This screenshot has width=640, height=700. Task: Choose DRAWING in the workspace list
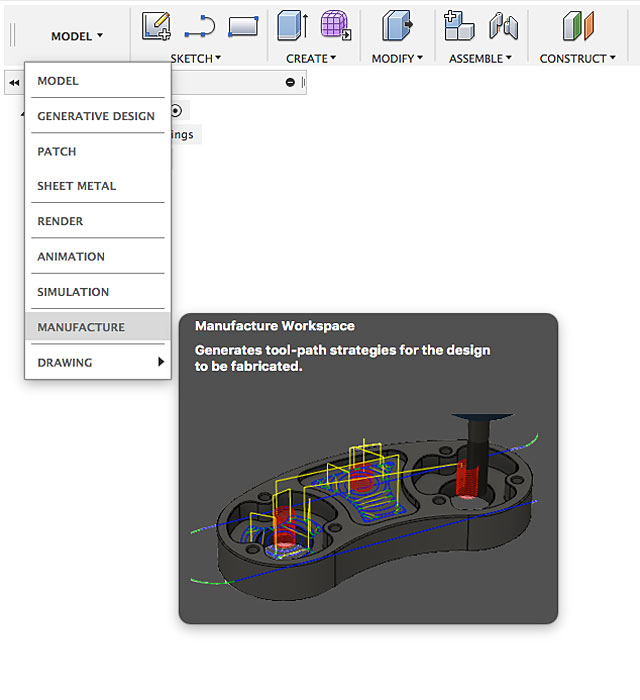point(98,362)
